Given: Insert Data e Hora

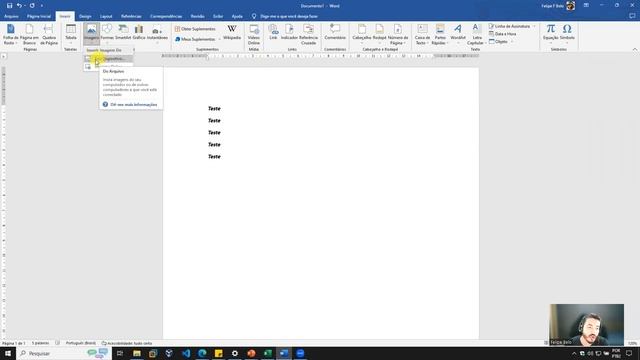Looking at the screenshot, I should (x=503, y=34).
